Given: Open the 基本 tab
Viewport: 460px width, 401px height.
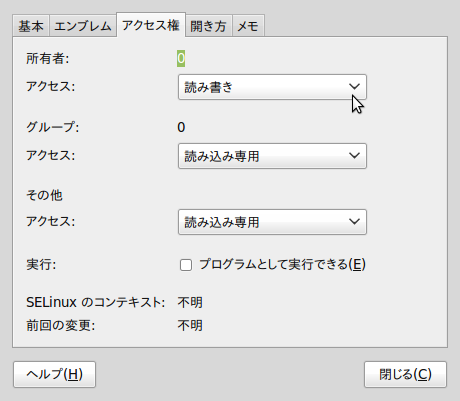Looking at the screenshot, I should [x=31, y=26].
